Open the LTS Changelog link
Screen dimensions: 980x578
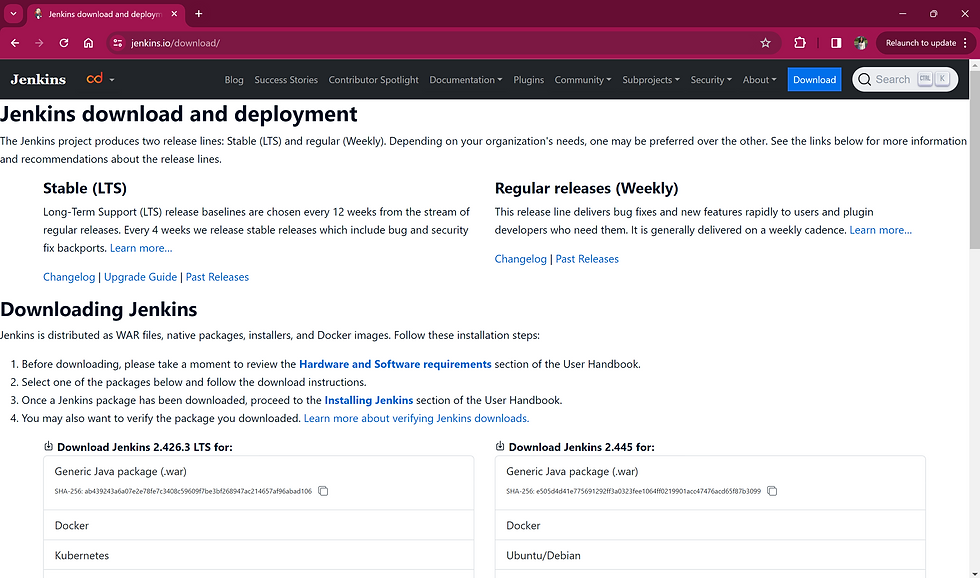(69, 277)
